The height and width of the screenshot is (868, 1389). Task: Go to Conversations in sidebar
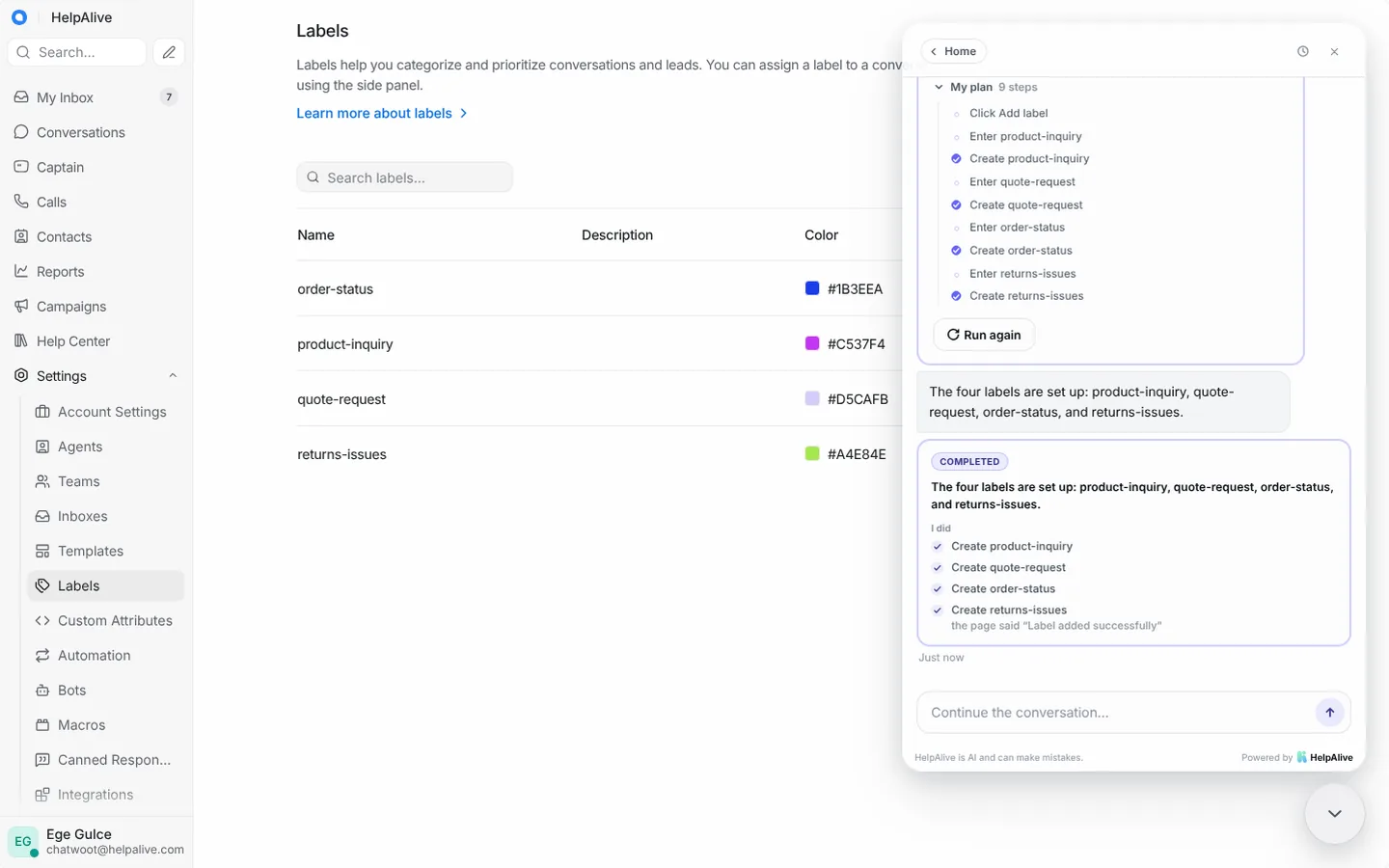96,132
